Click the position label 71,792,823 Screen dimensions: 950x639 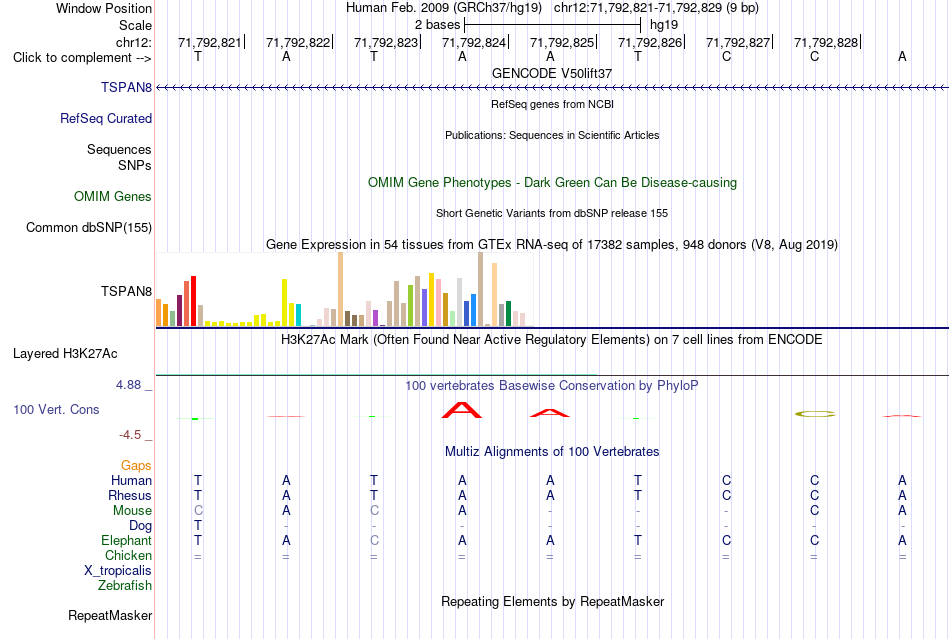386,42
